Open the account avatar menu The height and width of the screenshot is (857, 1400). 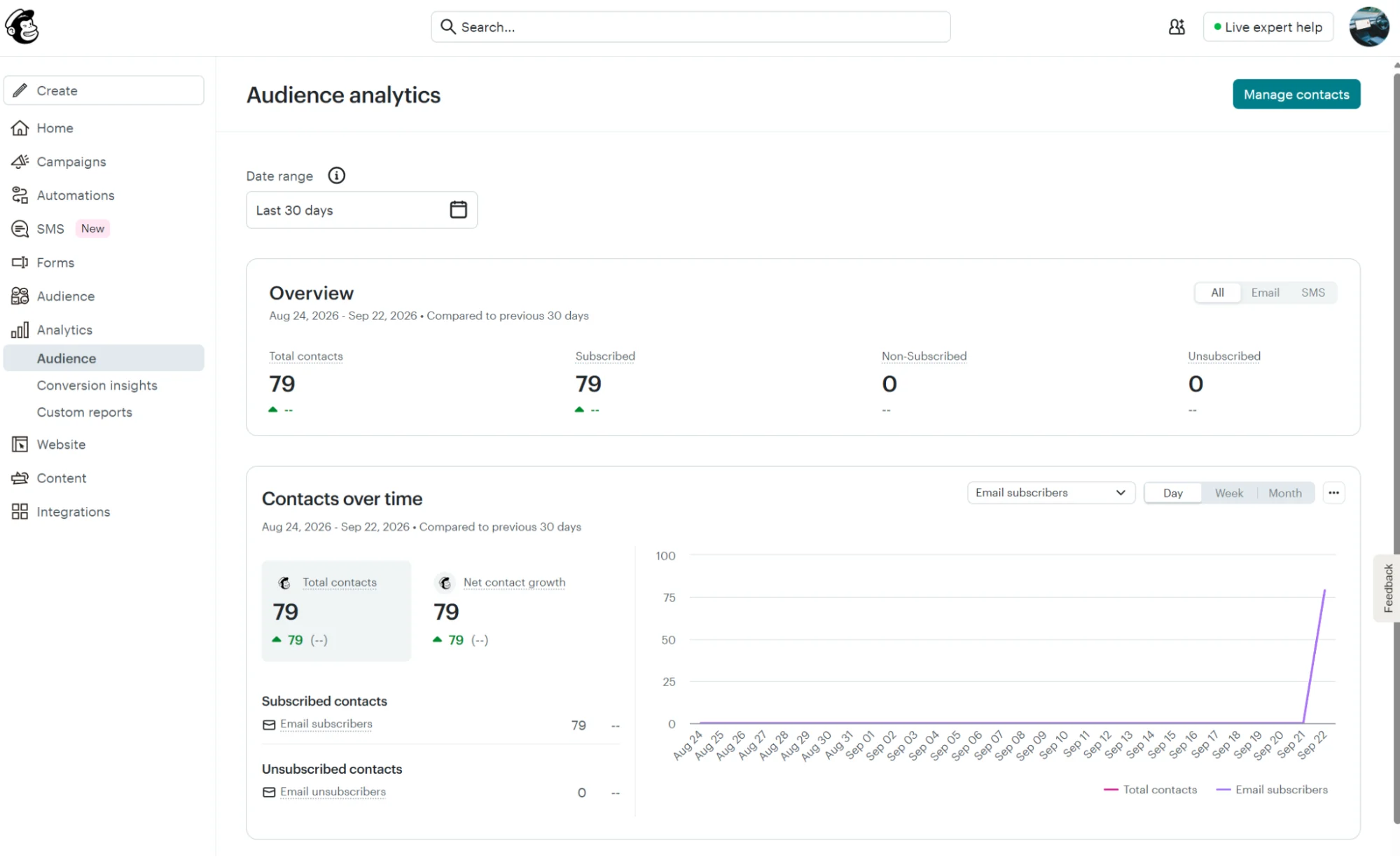[x=1368, y=27]
